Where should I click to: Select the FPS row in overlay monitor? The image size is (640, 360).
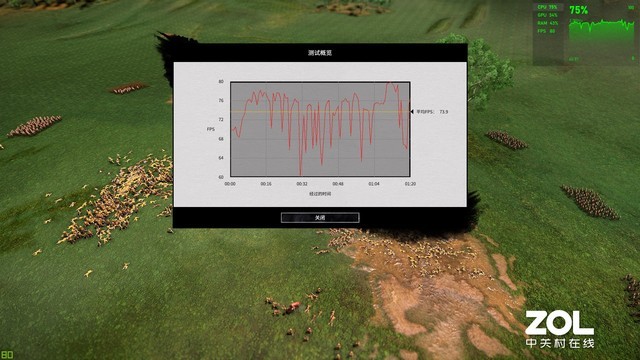(546, 31)
